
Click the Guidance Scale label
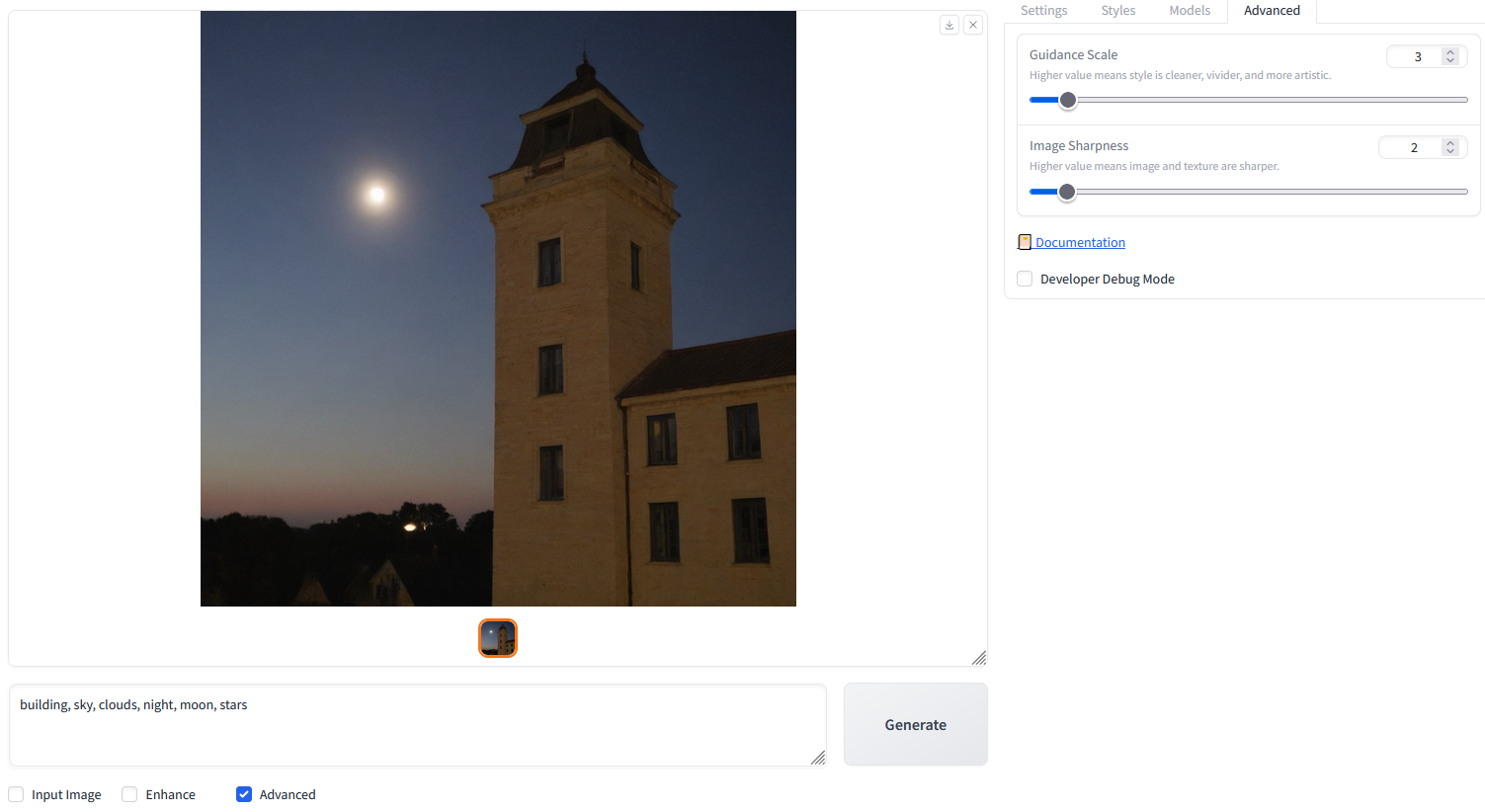[x=1073, y=54]
